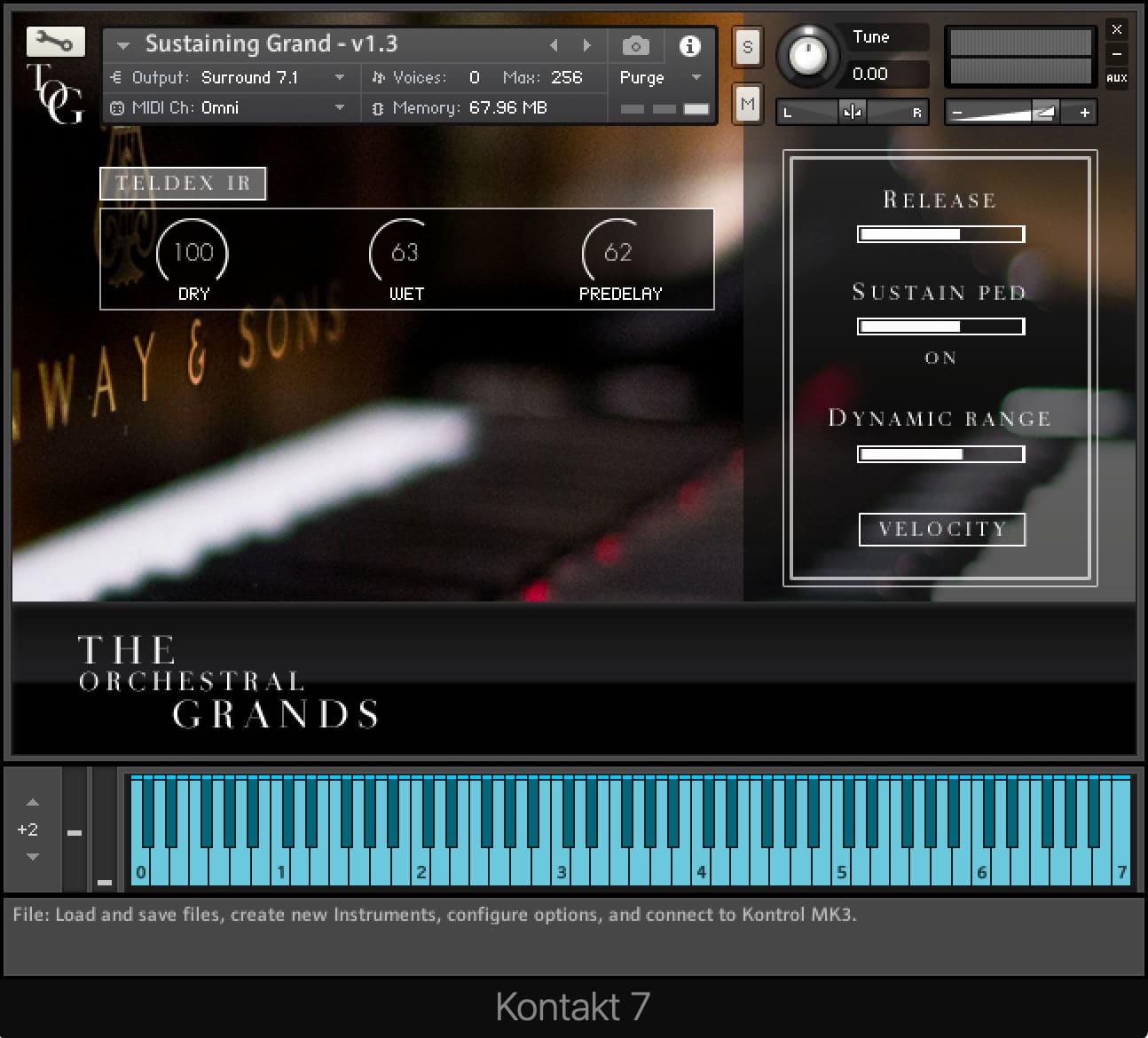Click the Memory 67.96 MB readout

(x=508, y=108)
